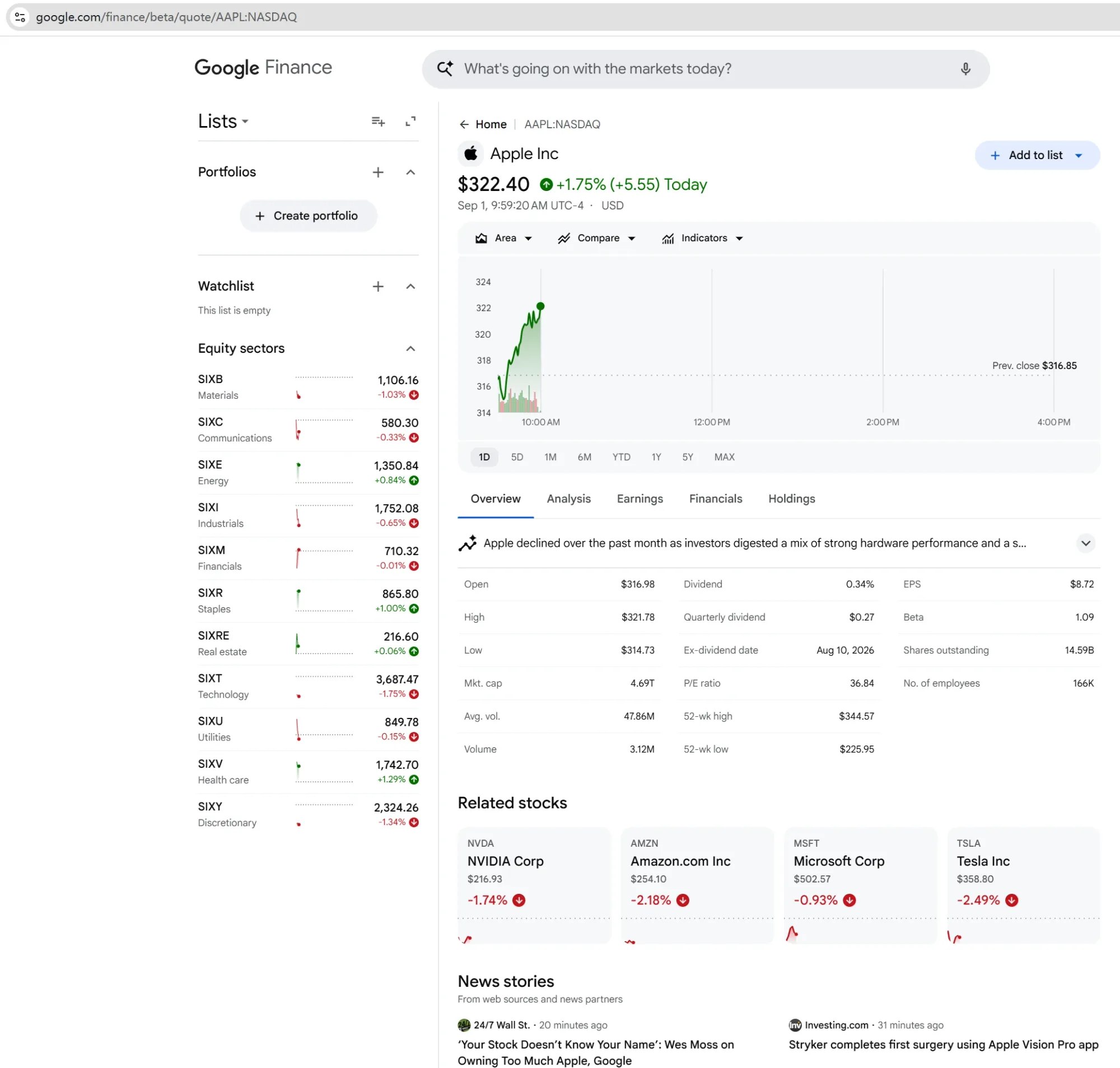Open the SIXE Energy sector row
Image resolution: width=1120 pixels, height=1068 pixels.
(308, 473)
